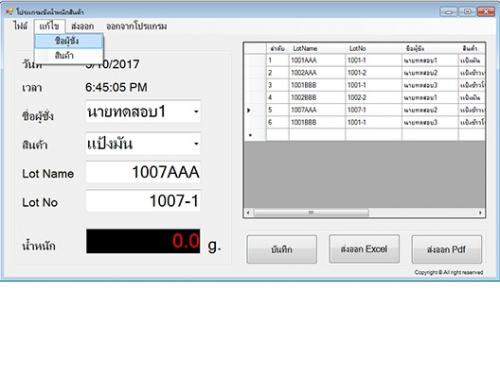Viewport: 500px width, 376px height.
Task: Click the right arrow of the table scrollbar
Action: tap(480, 212)
